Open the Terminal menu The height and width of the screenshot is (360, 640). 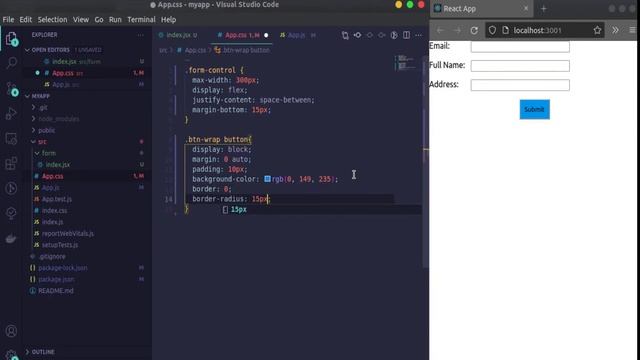click(x=141, y=20)
